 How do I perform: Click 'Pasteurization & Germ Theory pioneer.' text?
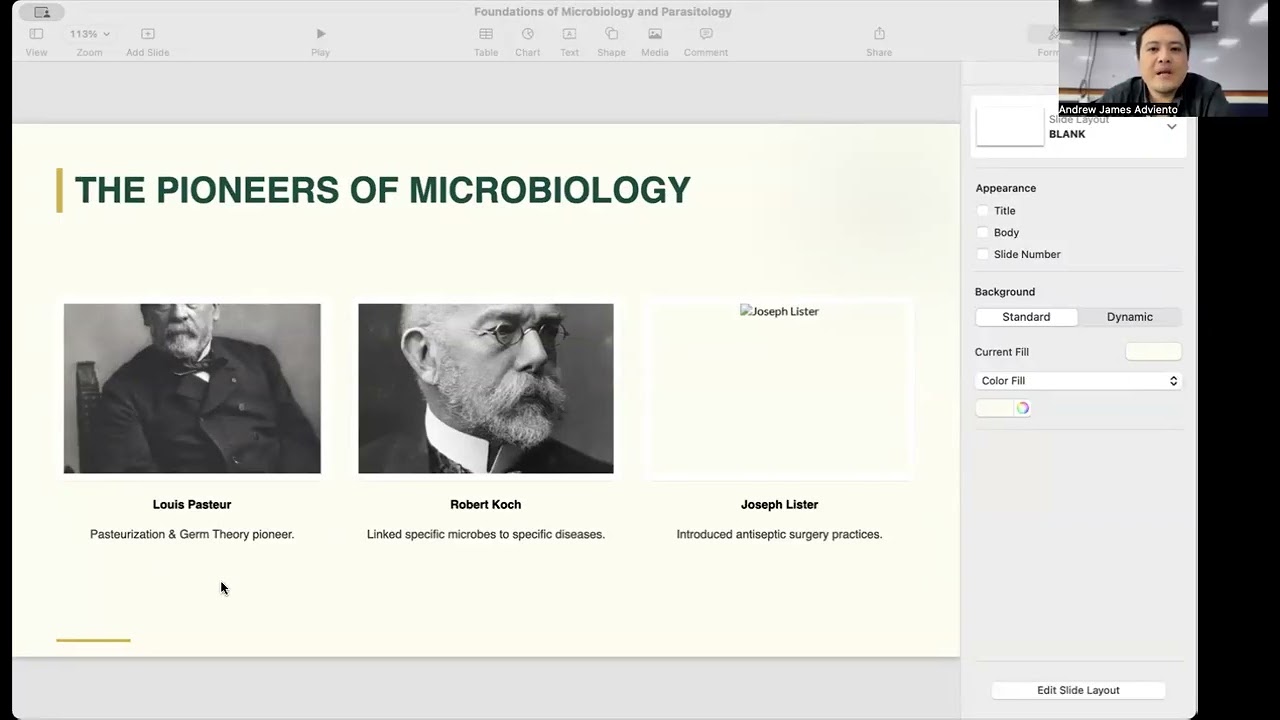click(x=192, y=535)
